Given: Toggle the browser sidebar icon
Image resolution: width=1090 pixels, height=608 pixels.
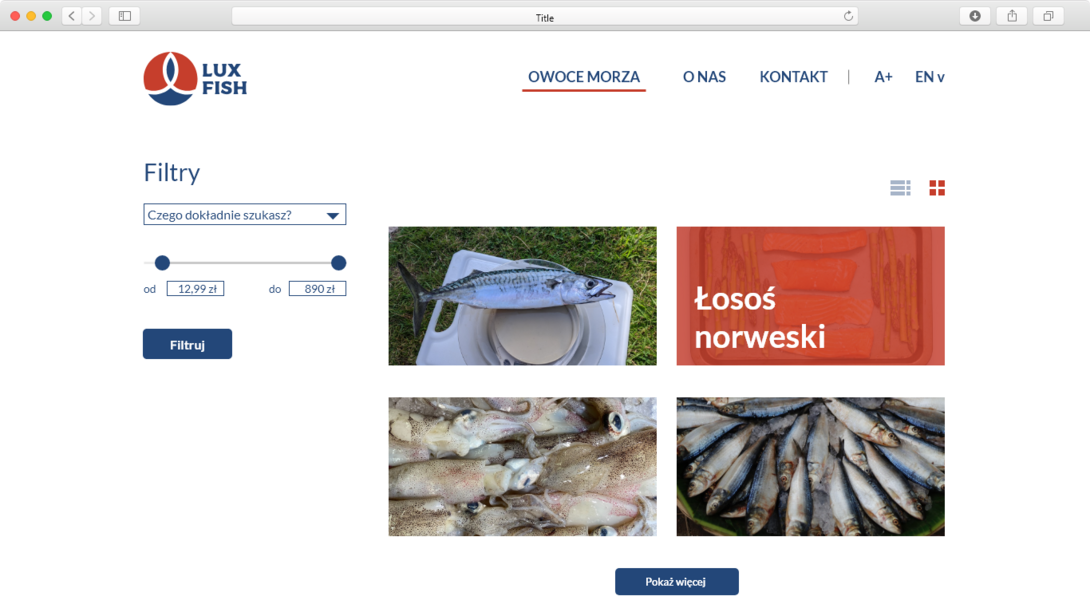Looking at the screenshot, I should pos(125,16).
